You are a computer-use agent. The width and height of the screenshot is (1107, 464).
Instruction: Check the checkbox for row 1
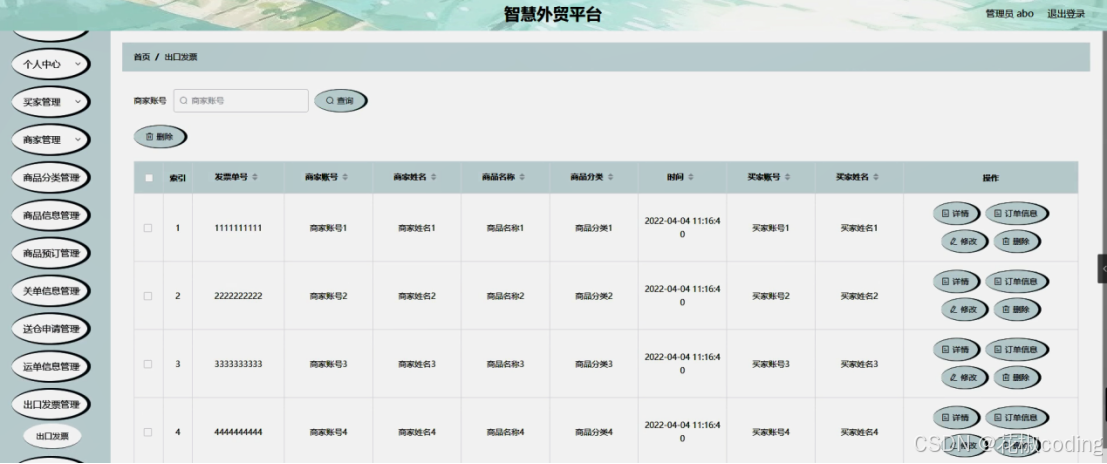[x=148, y=228]
